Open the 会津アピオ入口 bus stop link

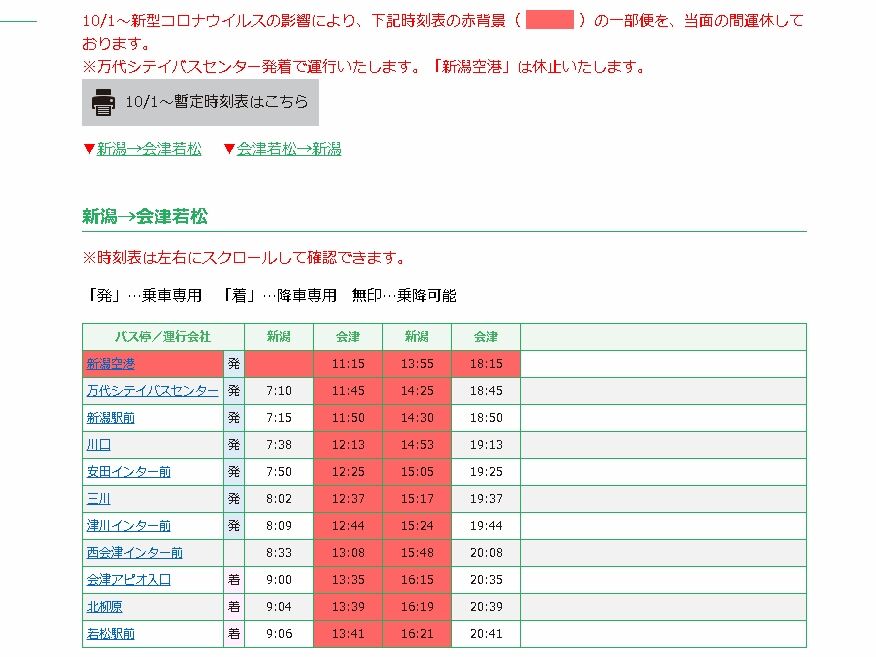point(128,579)
